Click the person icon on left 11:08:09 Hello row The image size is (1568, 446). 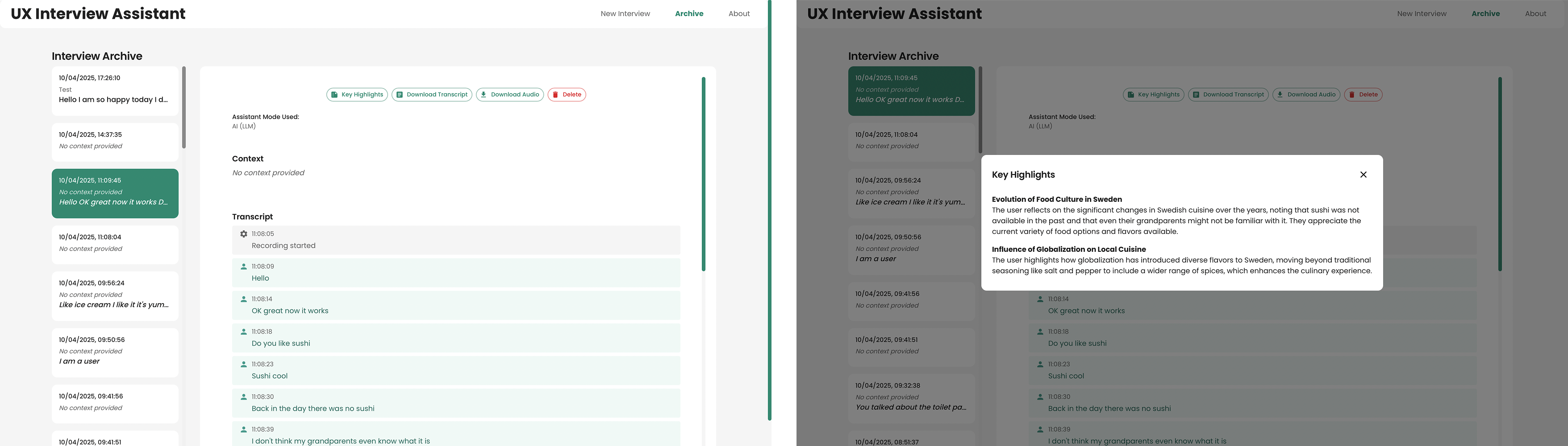point(243,267)
